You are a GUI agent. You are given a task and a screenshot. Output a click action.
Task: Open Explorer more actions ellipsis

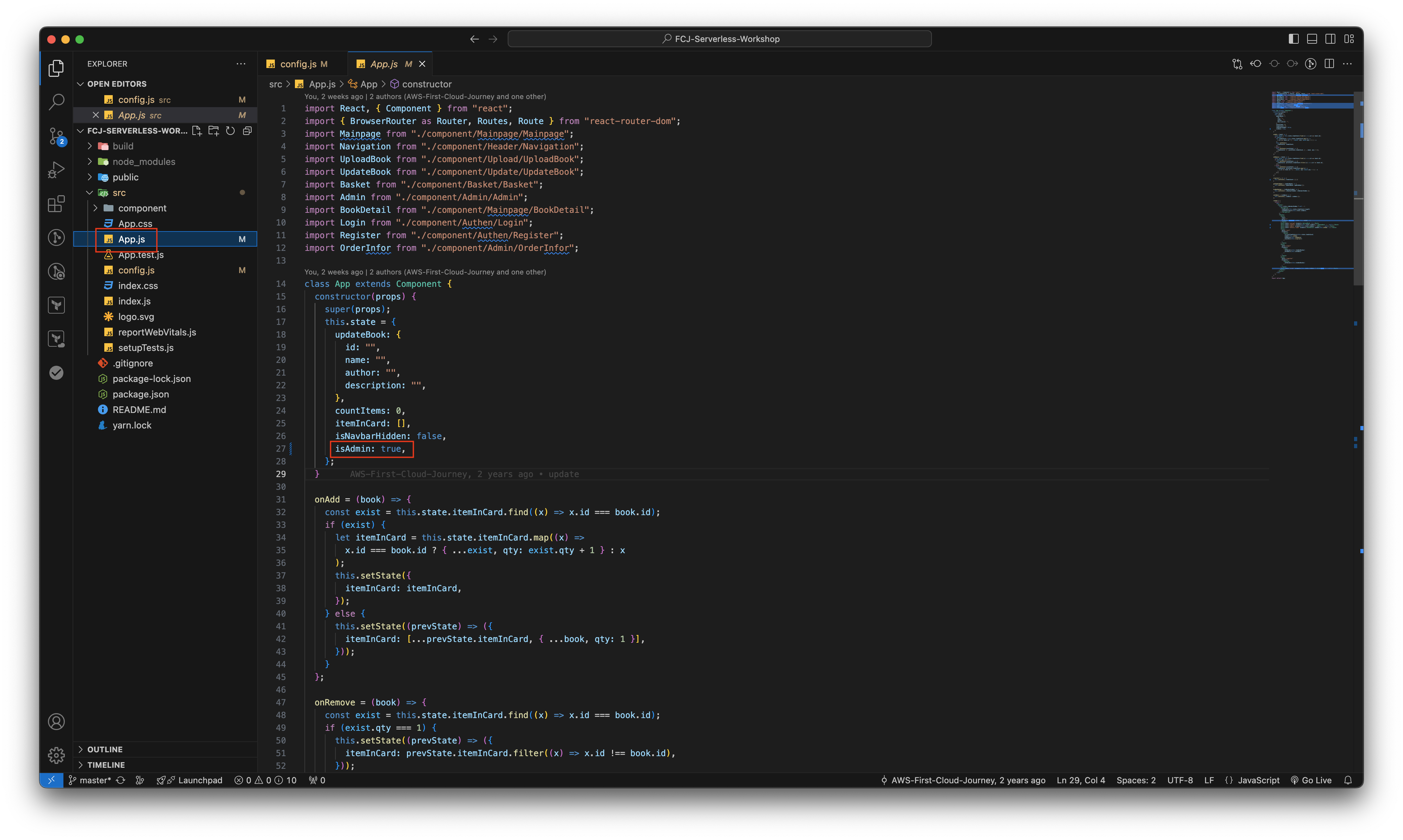(241, 64)
